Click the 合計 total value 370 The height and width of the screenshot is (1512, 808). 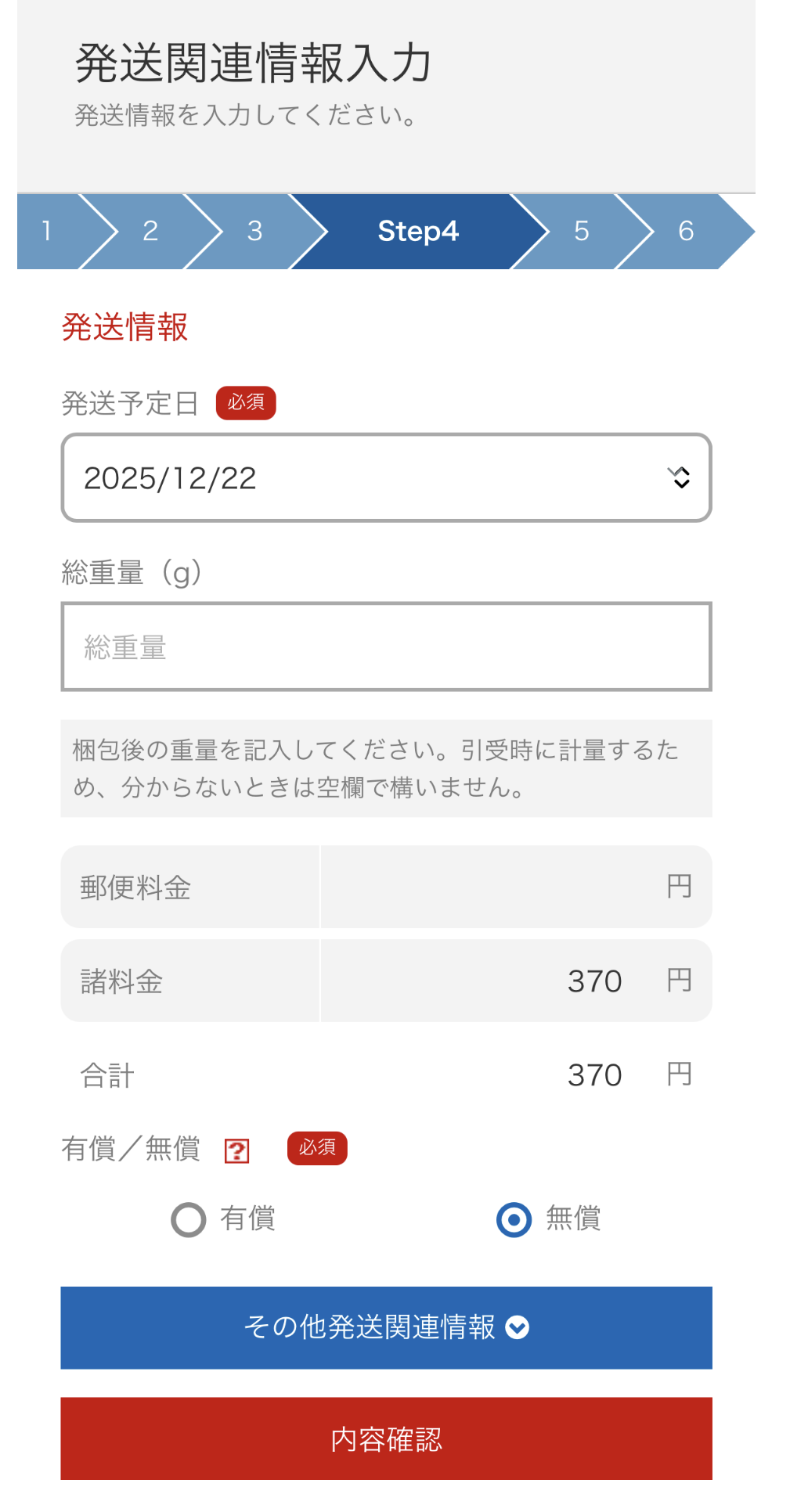pyautogui.click(x=593, y=1075)
